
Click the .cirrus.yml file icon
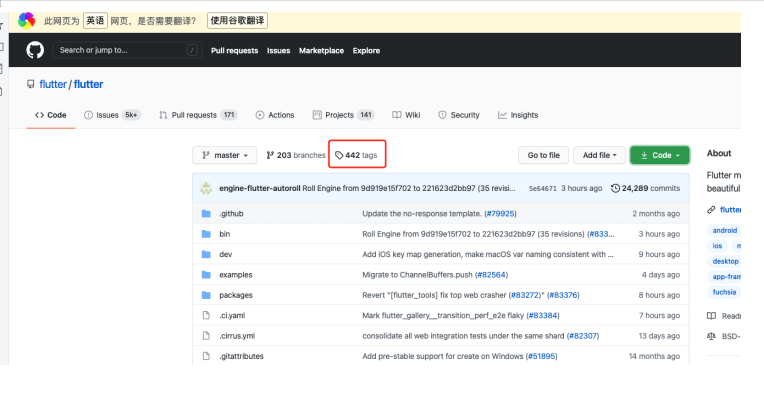206,336
